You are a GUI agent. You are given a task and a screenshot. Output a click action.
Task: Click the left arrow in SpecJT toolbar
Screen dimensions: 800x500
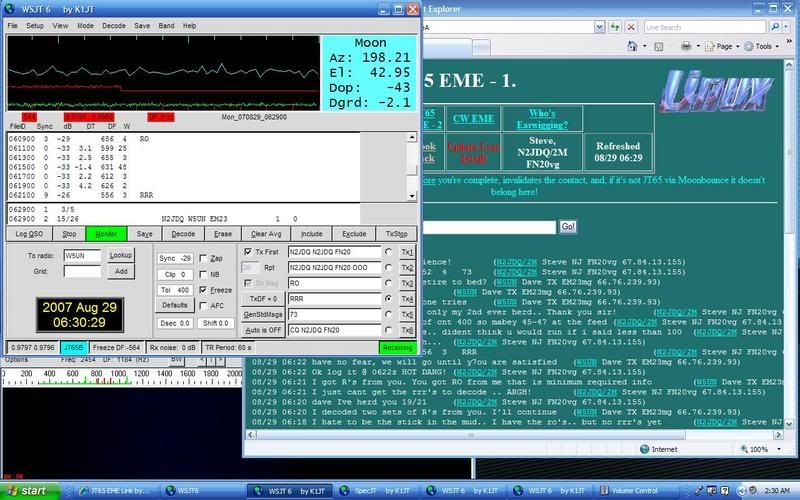click(x=202, y=360)
